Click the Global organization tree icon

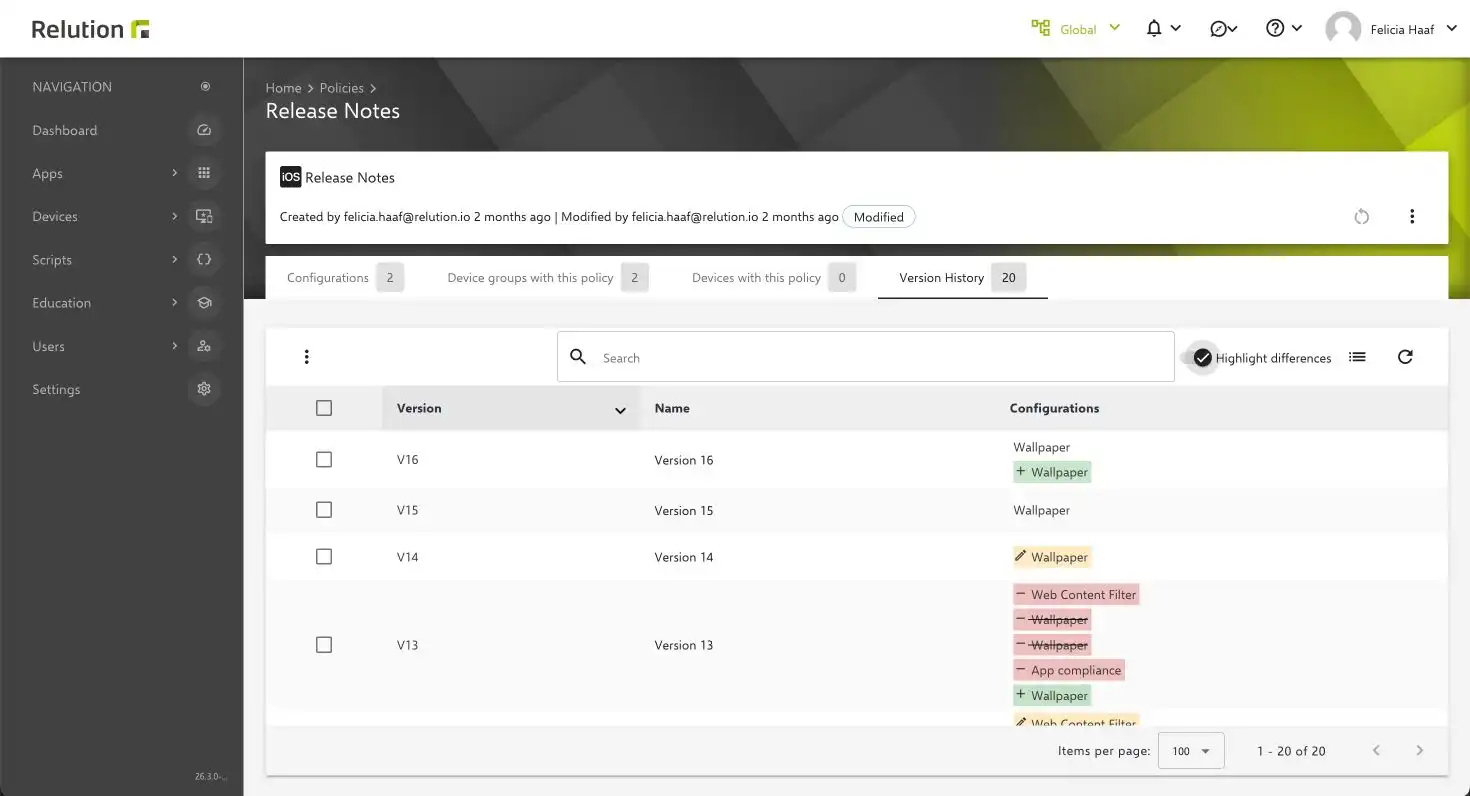[x=1041, y=29]
